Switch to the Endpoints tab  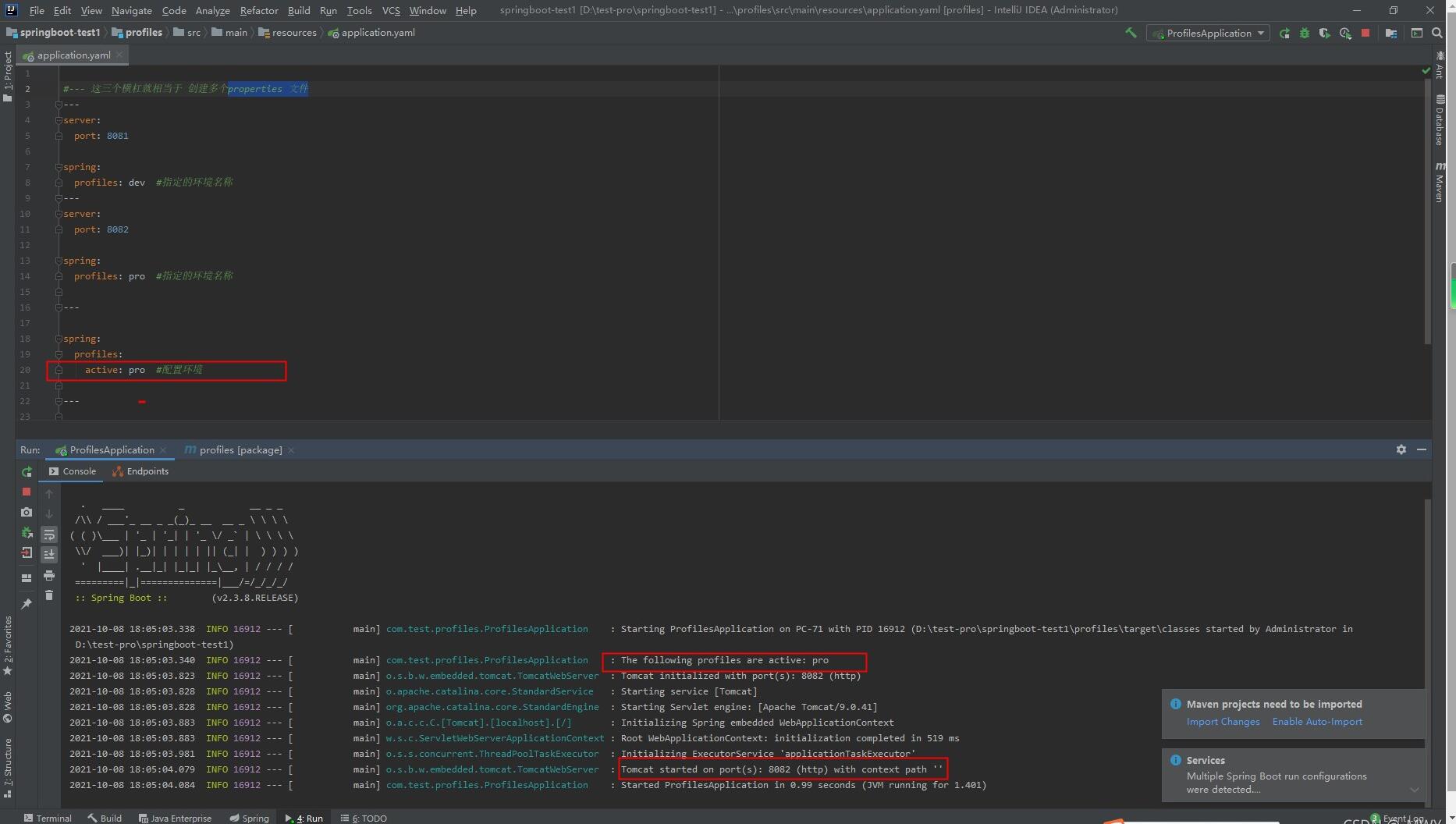click(x=140, y=471)
